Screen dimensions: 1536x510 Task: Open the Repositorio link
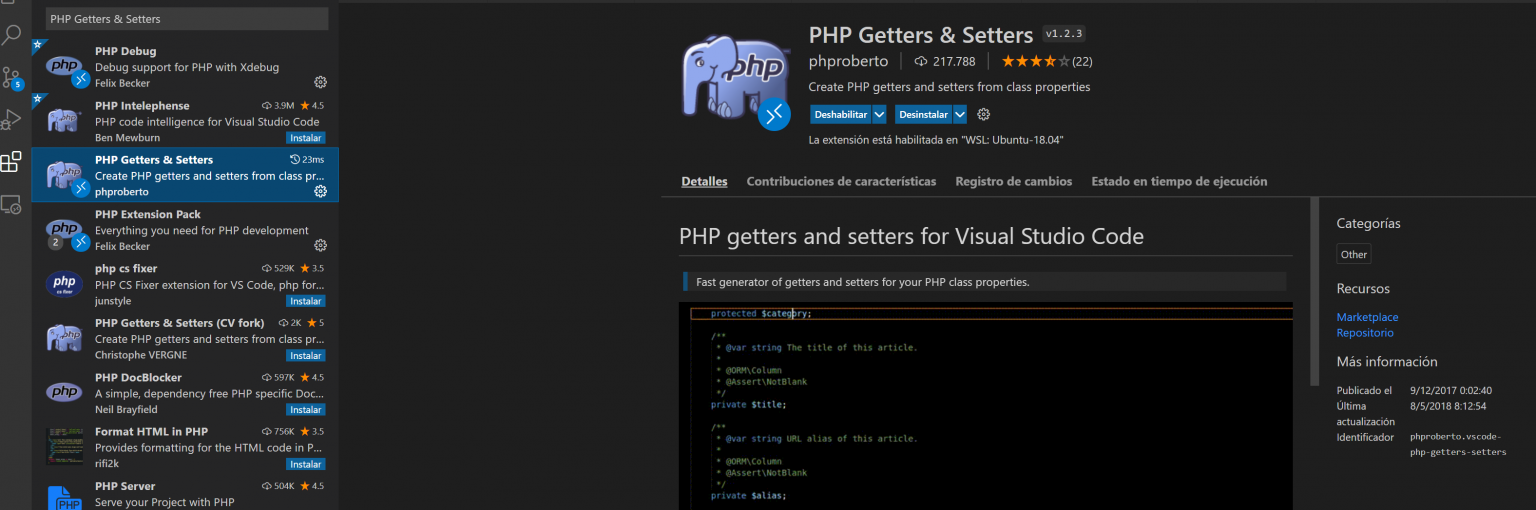[x=1365, y=333]
